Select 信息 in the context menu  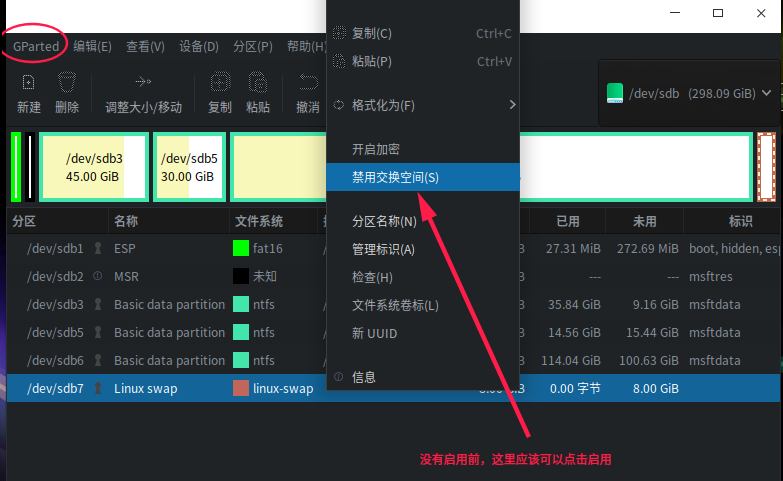pyautogui.click(x=423, y=377)
